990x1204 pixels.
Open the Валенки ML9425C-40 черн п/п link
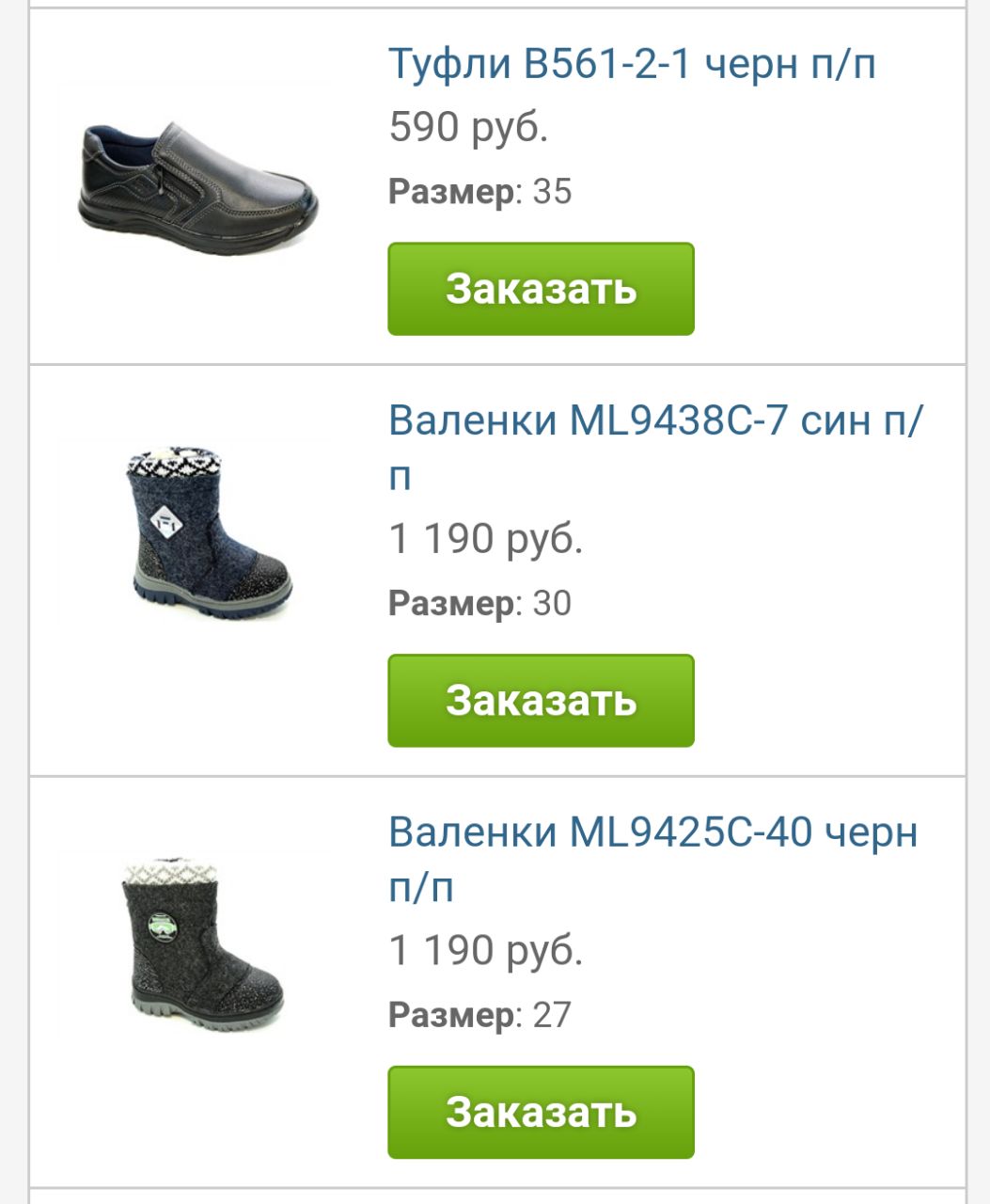652,859
